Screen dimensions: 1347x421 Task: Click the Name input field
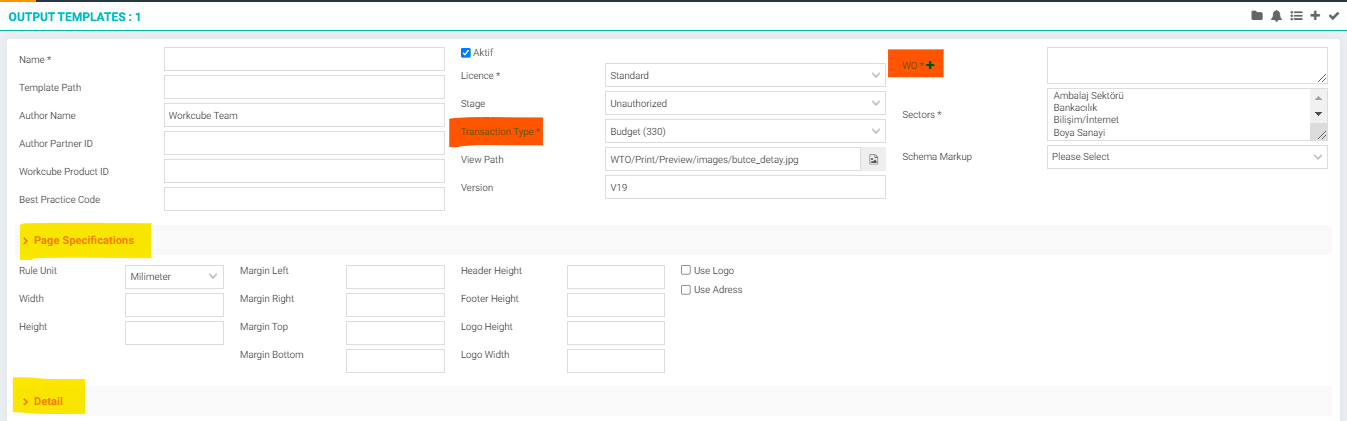coord(304,59)
